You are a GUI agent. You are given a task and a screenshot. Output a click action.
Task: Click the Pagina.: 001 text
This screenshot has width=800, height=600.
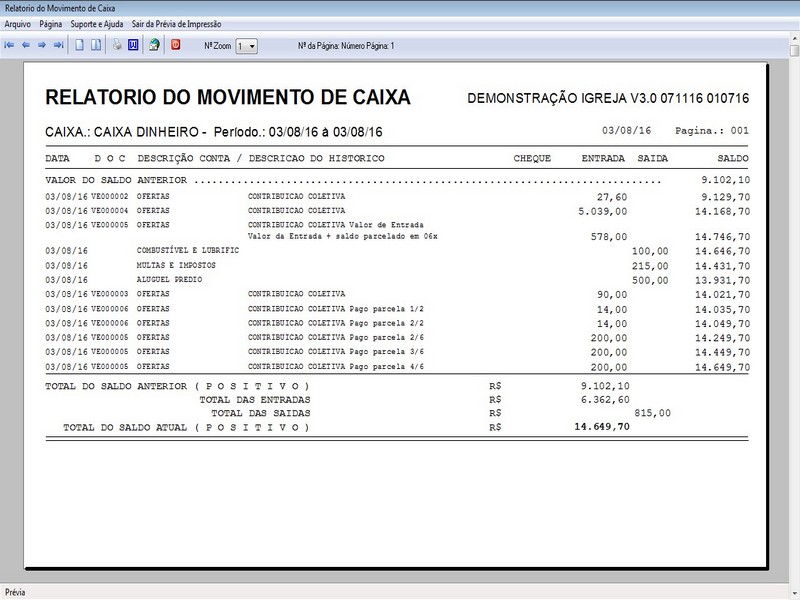click(712, 131)
